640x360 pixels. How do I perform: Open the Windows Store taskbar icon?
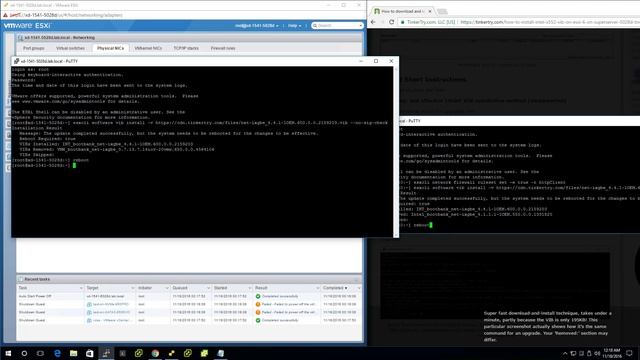tap(90, 353)
